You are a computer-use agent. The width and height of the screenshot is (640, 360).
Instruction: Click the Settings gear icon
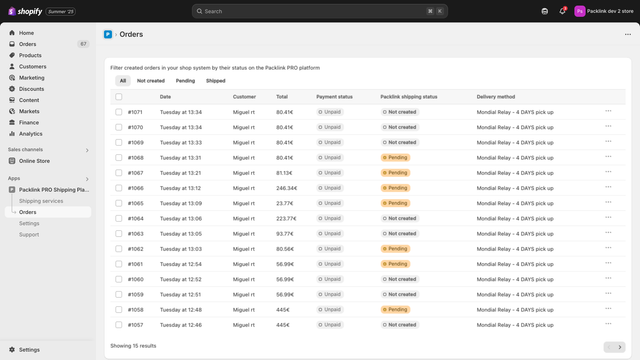tap(12, 350)
